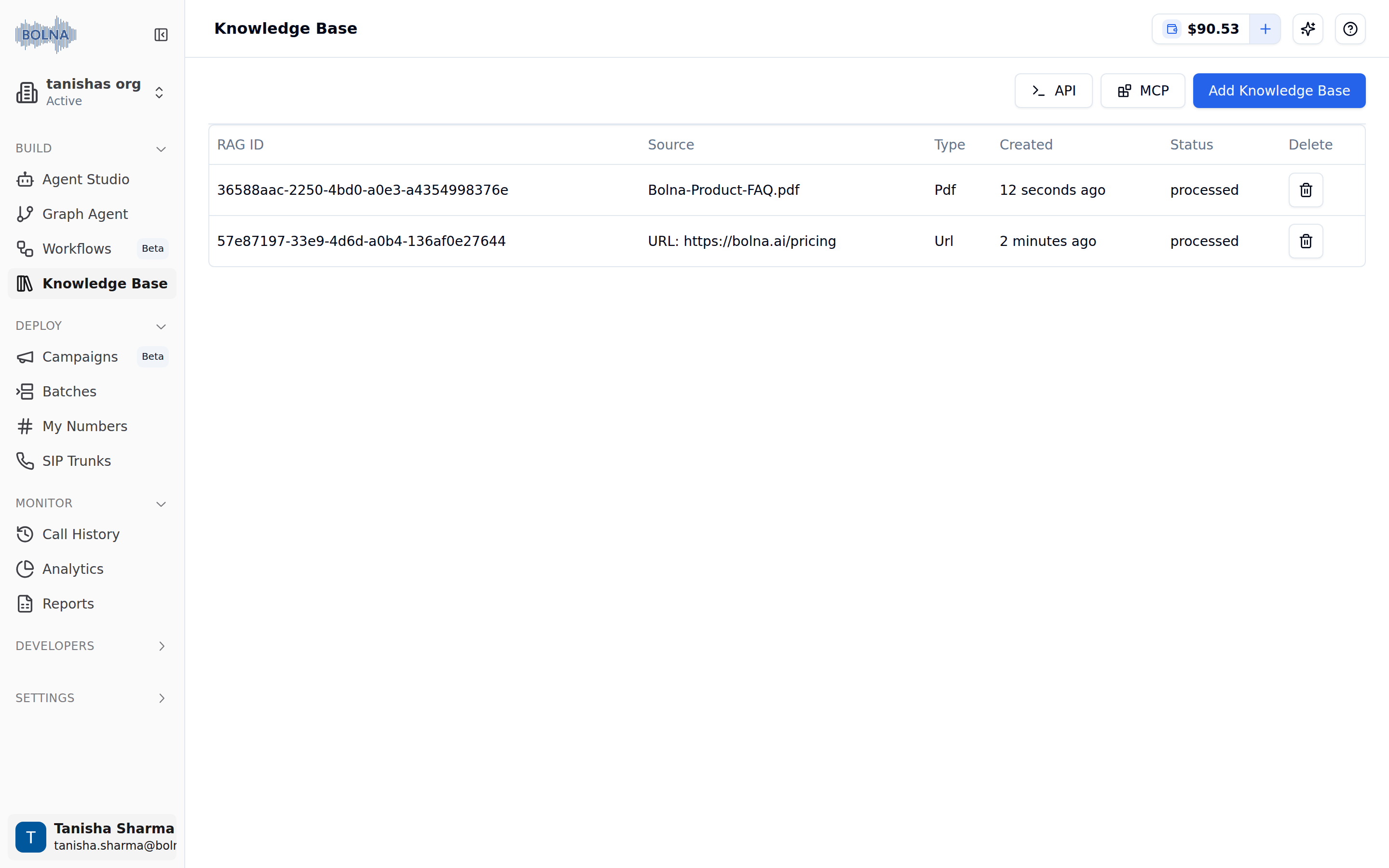Delete the Bolna-Product-FAQ.pdf row
The width and height of the screenshot is (1389, 868).
(x=1306, y=190)
